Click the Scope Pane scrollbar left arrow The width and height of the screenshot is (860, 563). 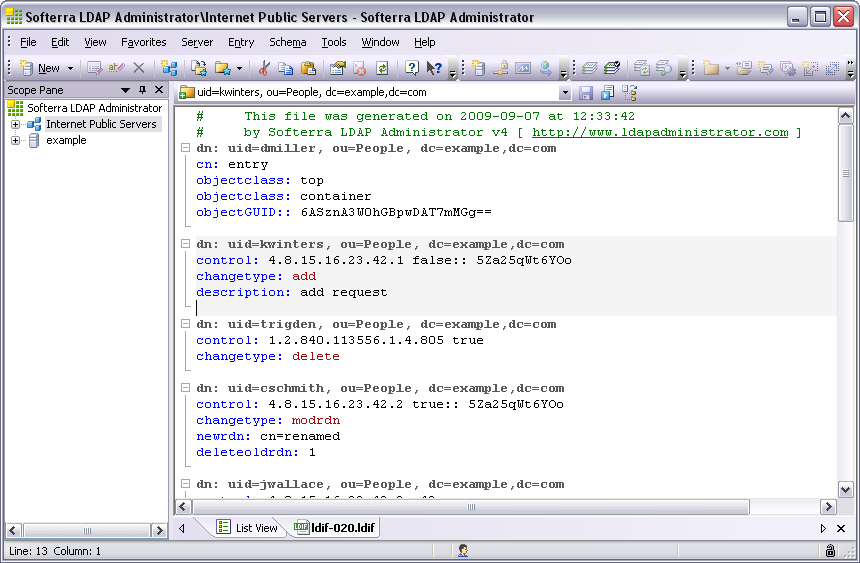coord(13,531)
